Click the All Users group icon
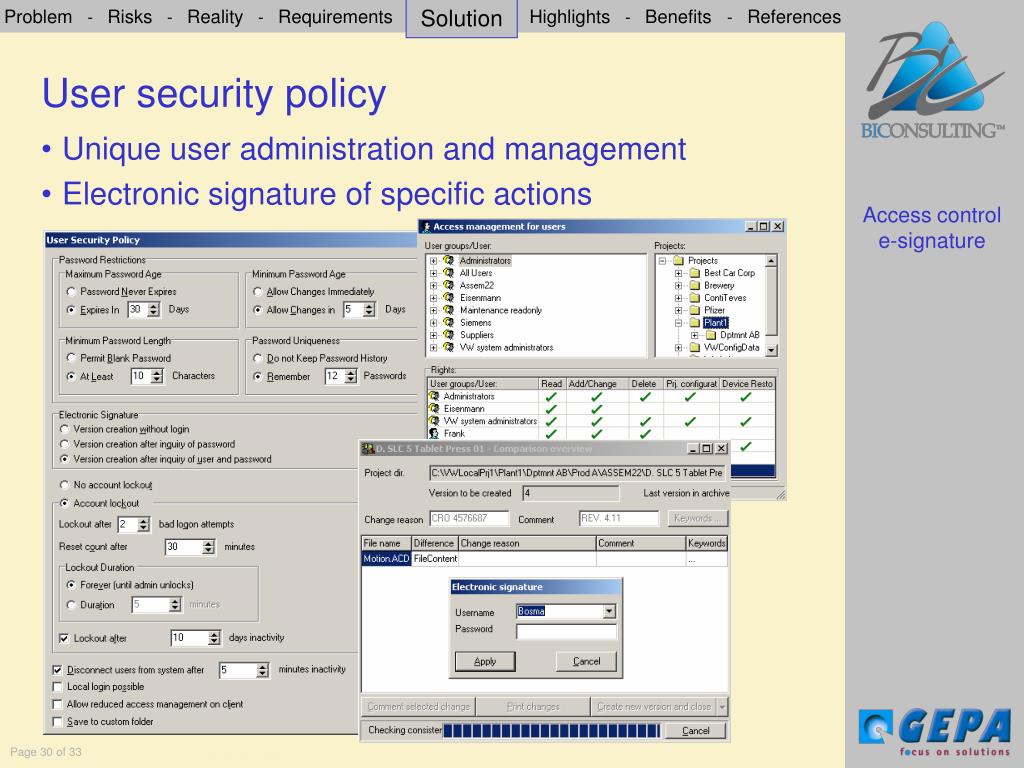 pyautogui.click(x=449, y=272)
